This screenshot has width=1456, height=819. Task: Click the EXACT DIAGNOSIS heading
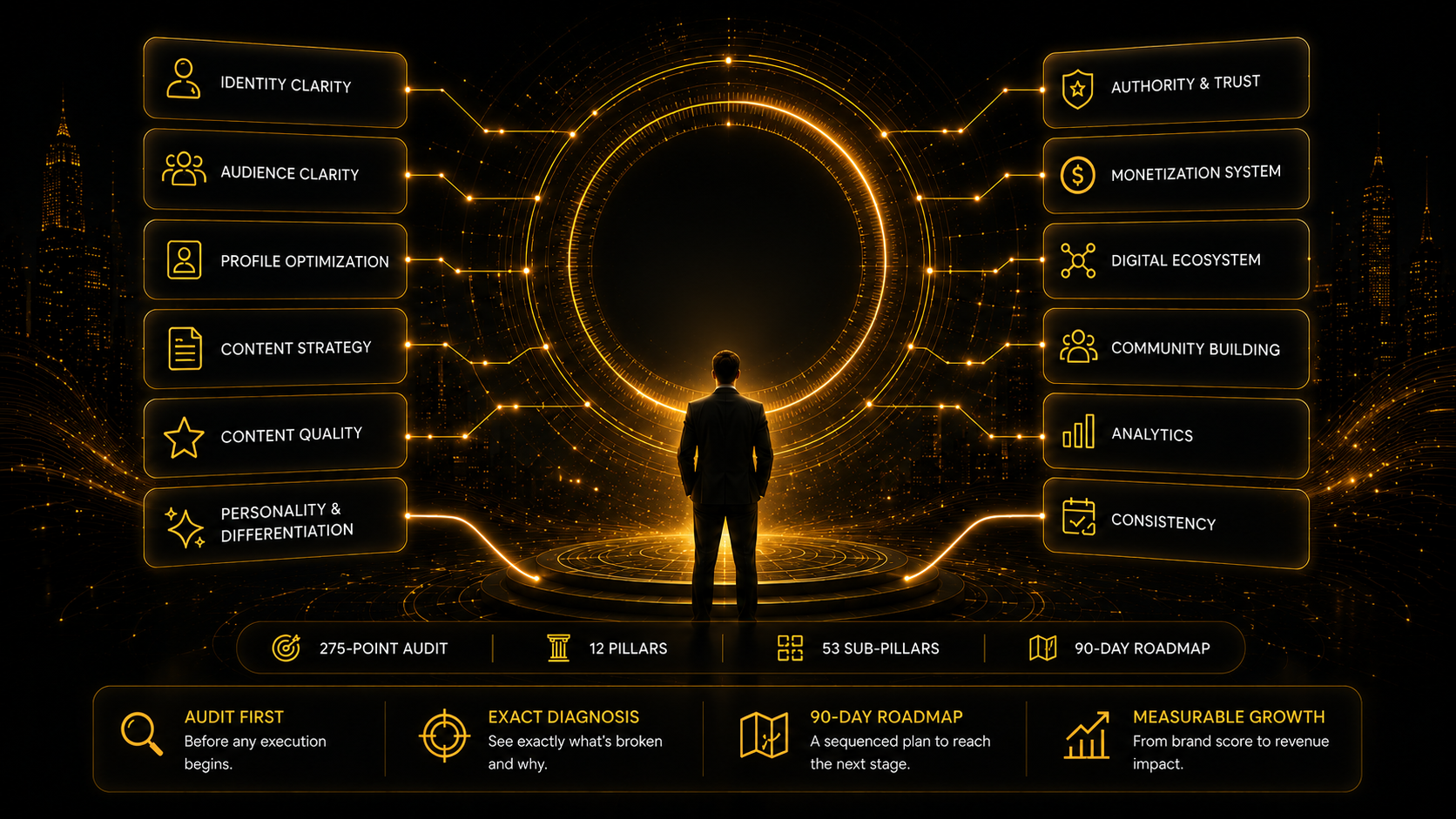(x=563, y=717)
